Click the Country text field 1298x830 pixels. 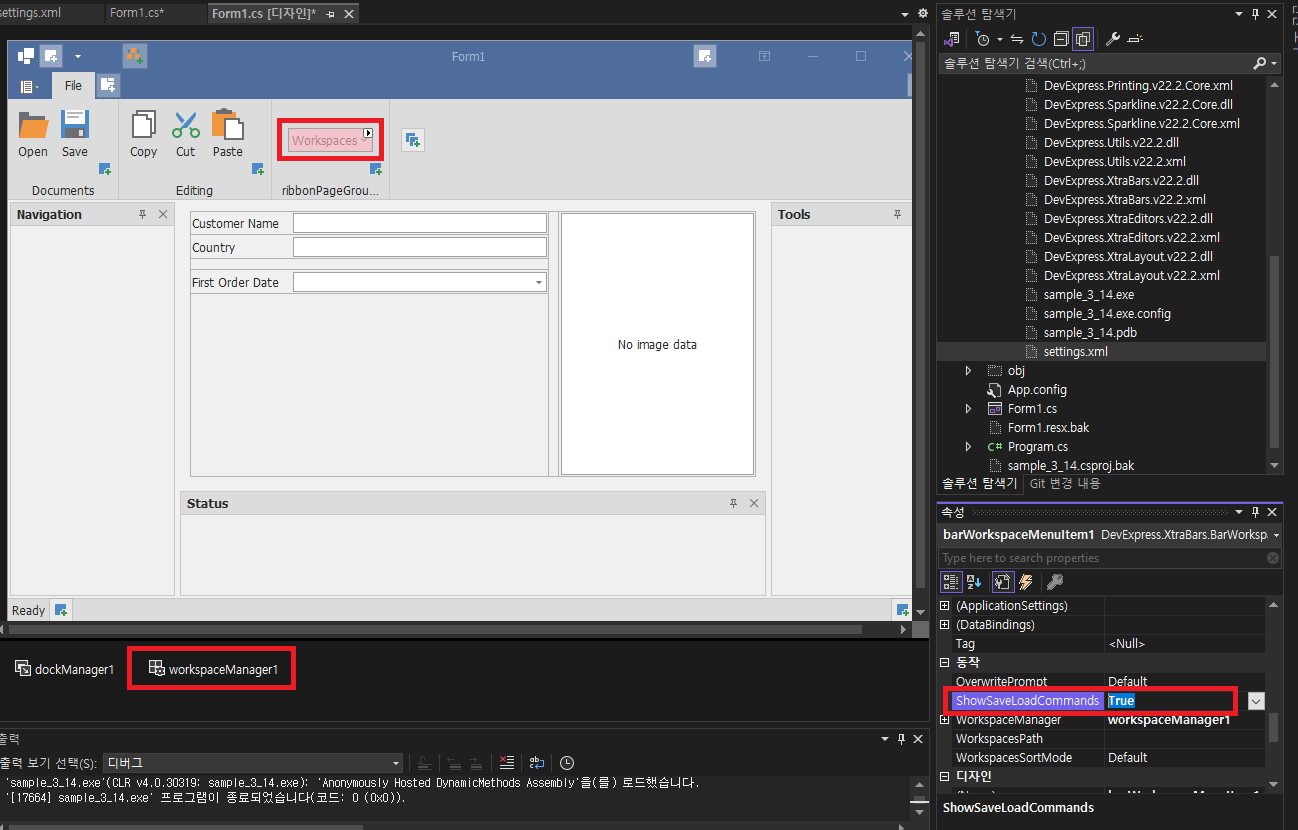point(420,247)
